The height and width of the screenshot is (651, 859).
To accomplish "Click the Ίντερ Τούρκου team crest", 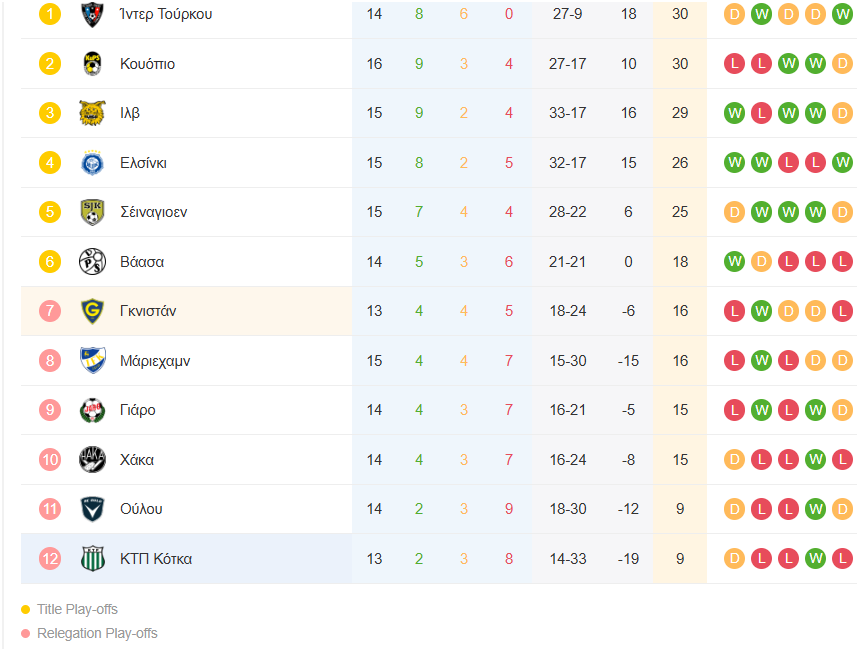I will tap(92, 14).
